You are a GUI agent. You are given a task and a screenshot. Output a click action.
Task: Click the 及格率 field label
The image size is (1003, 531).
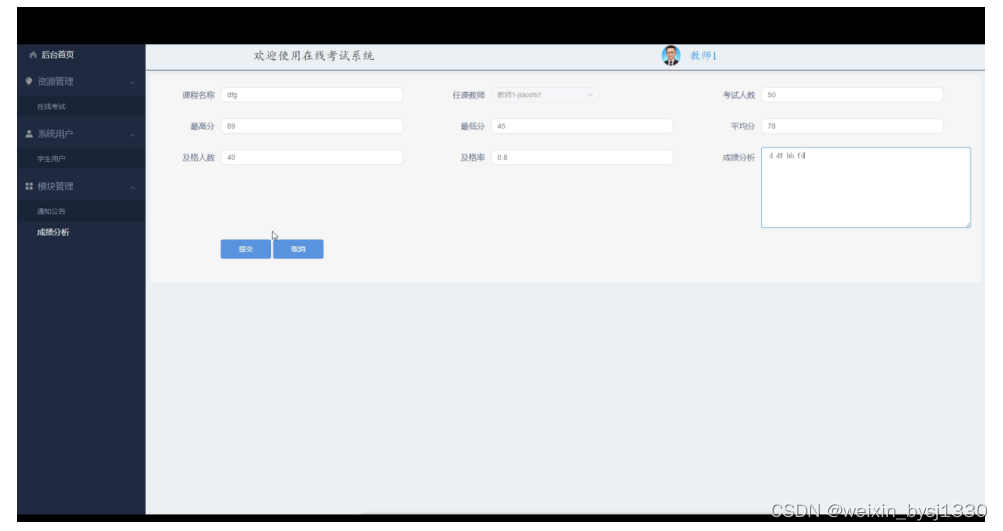click(473, 157)
